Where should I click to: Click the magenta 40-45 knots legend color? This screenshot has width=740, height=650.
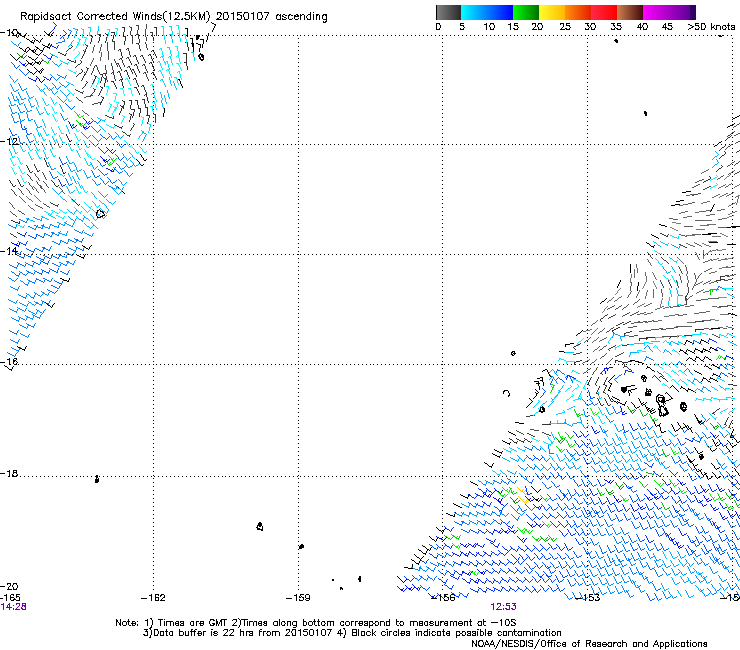(656, 12)
